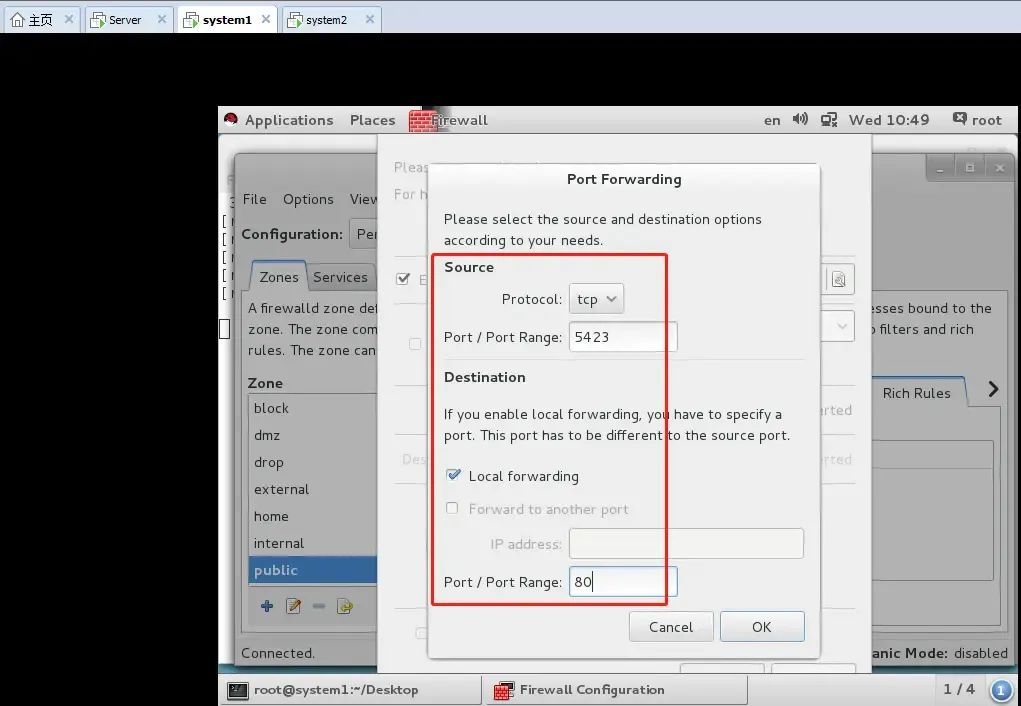
Task: Open the dropdown arrow behind the dialog
Action: point(841,326)
